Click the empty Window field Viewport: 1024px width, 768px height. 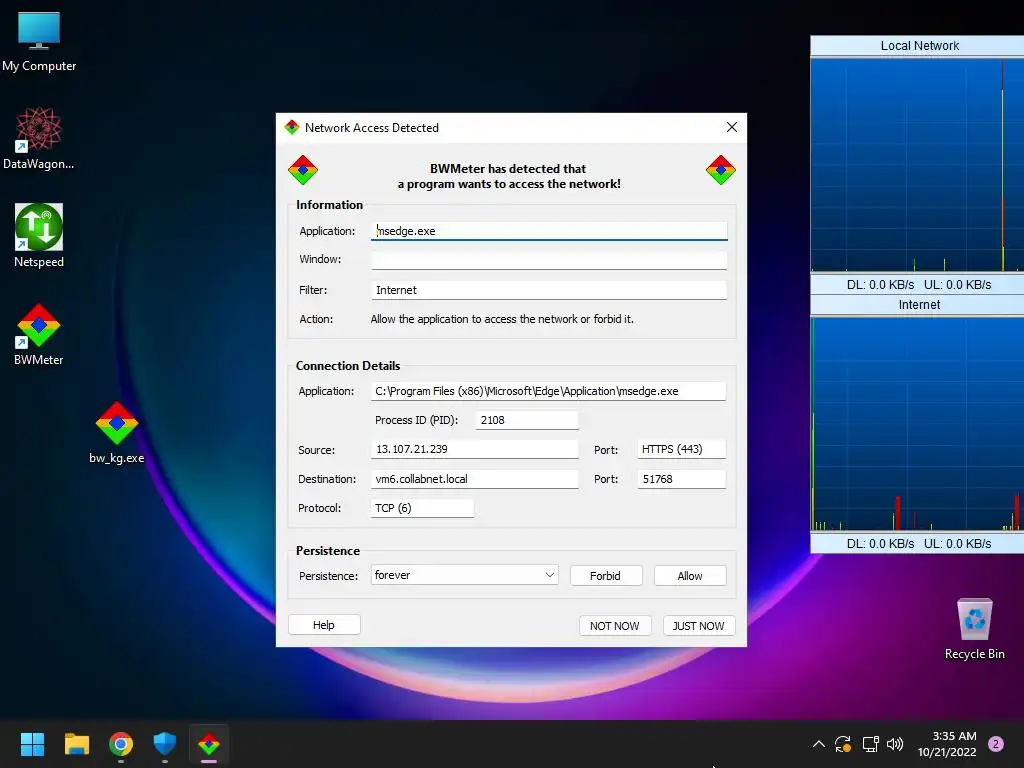pyautogui.click(x=549, y=259)
